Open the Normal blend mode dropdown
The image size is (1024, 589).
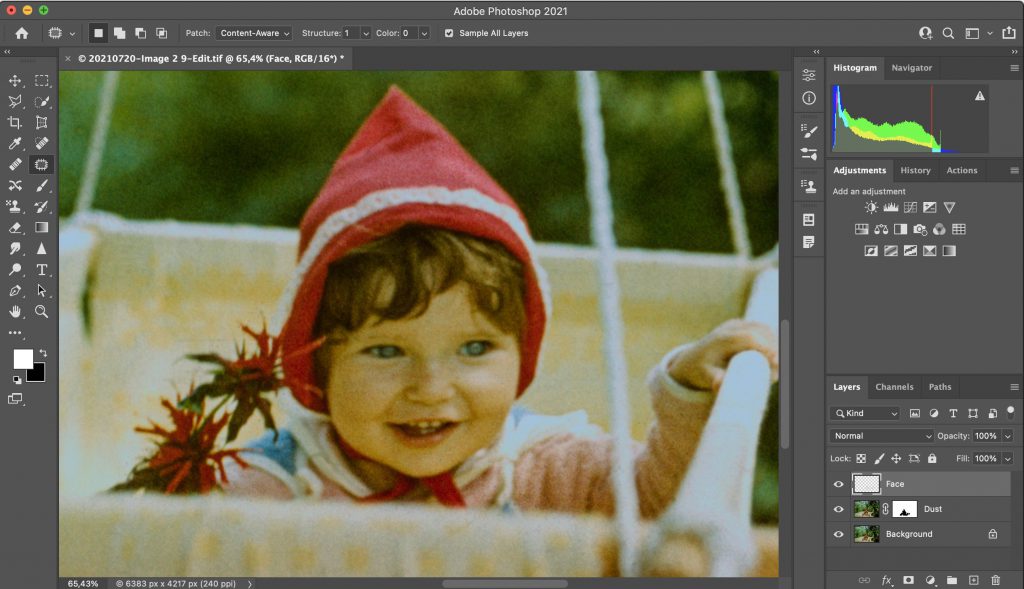[882, 436]
